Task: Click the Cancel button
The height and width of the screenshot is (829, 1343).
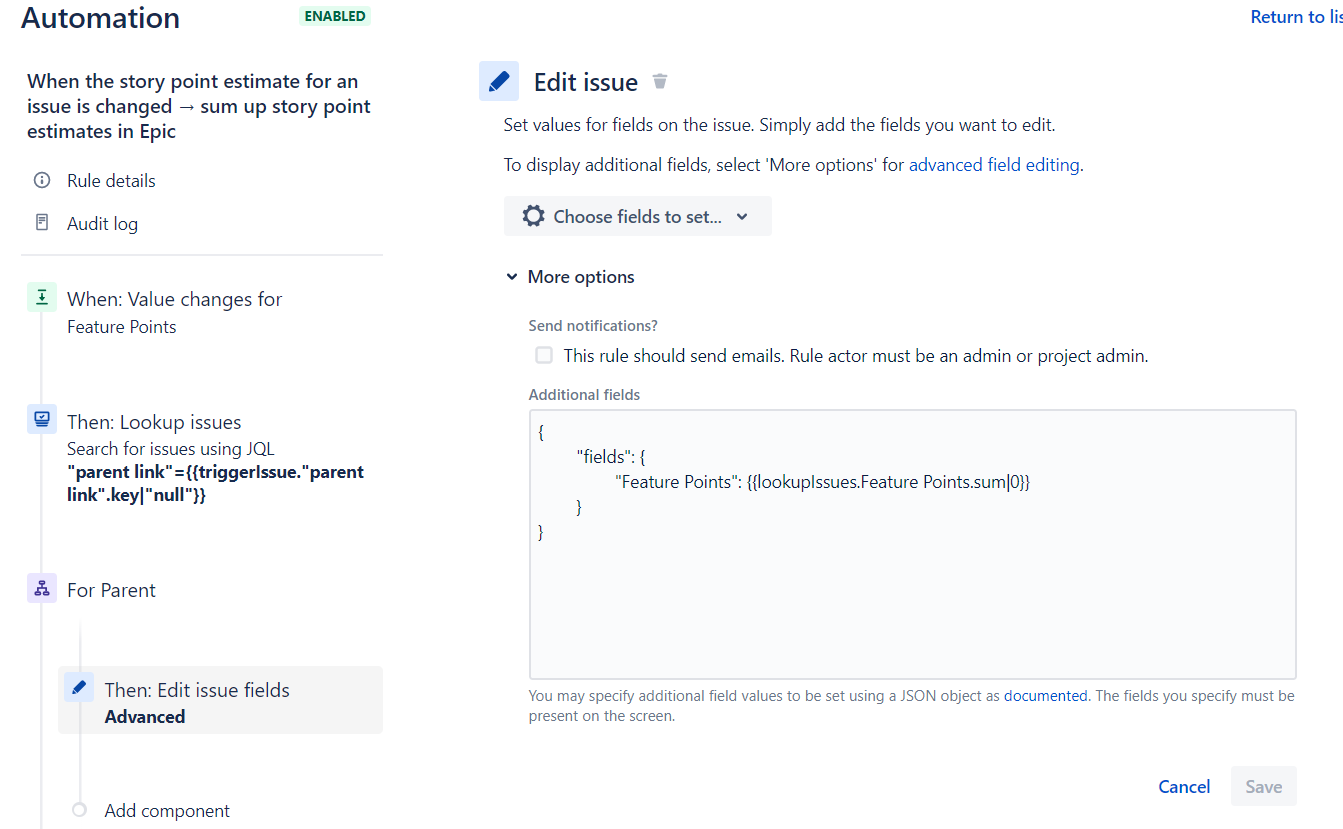Action: pos(1184,787)
